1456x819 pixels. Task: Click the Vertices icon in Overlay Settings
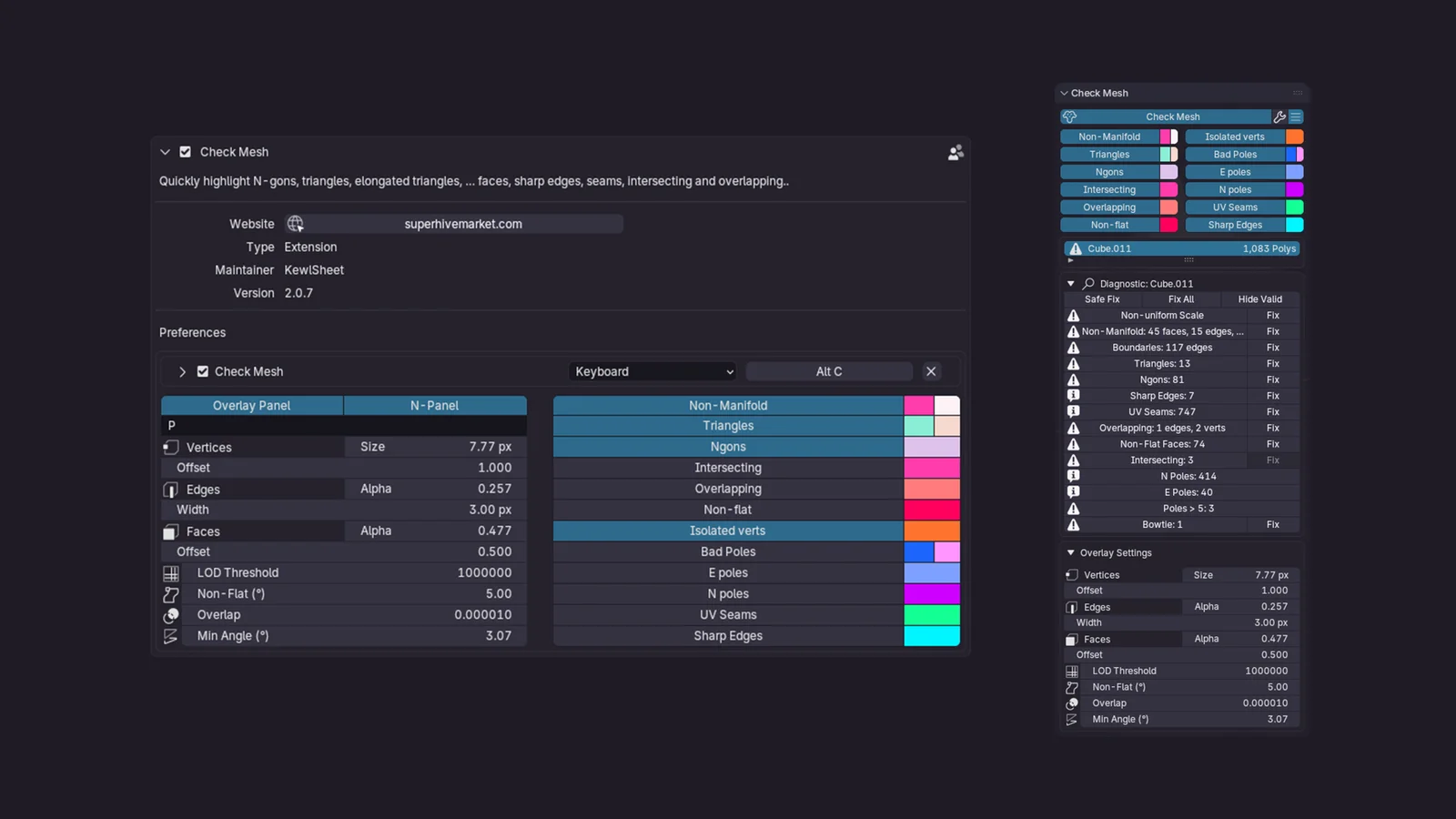1072,574
